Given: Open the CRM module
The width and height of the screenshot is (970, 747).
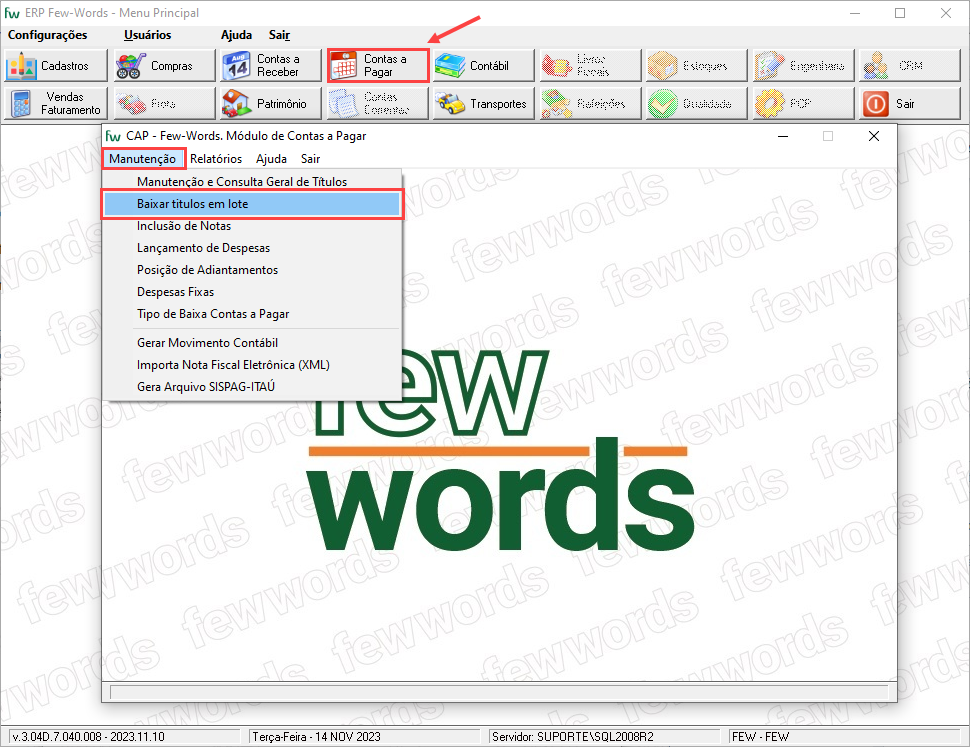Looking at the screenshot, I should coord(910,66).
